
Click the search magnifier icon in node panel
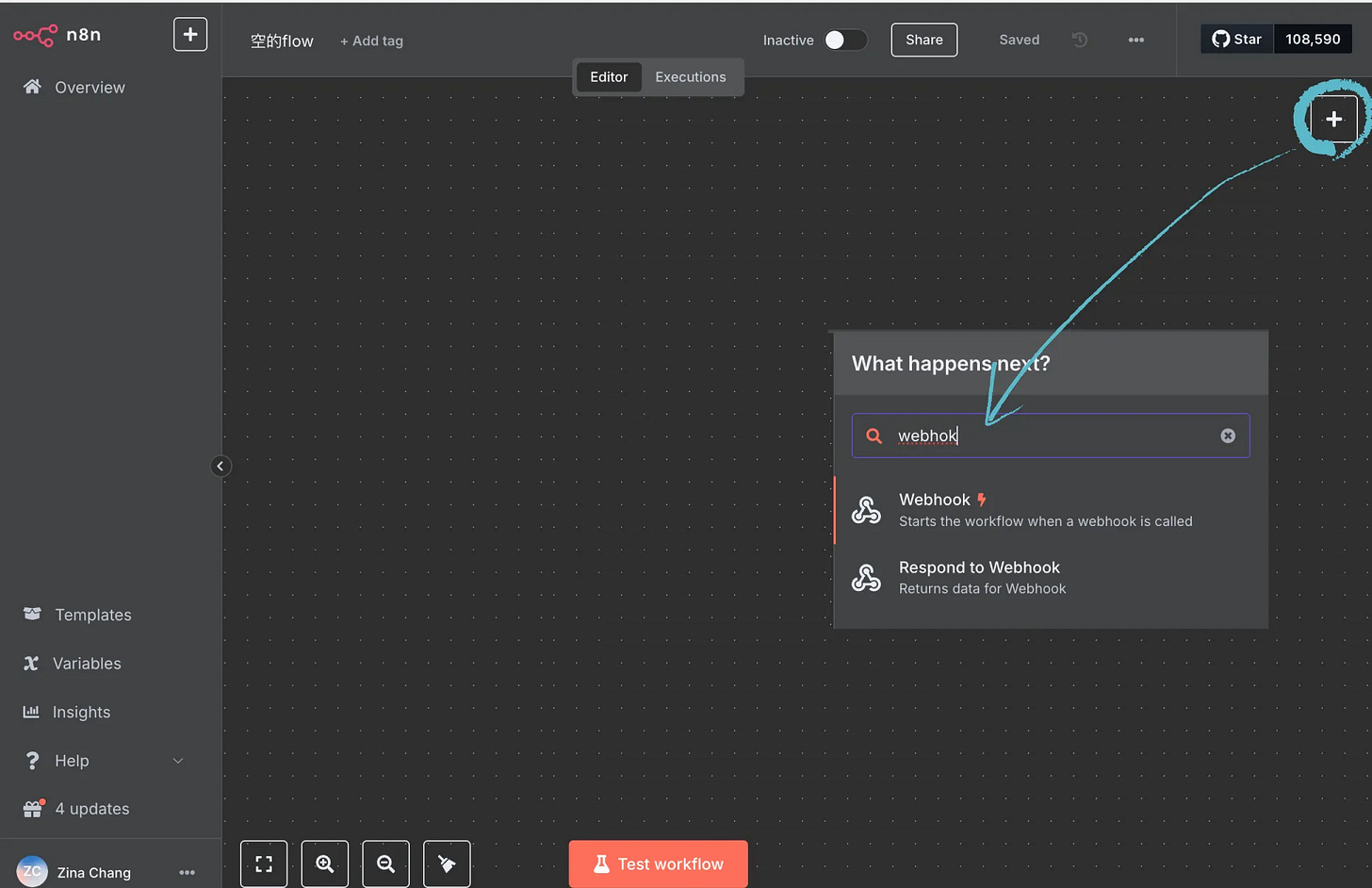pyautogui.click(x=874, y=436)
